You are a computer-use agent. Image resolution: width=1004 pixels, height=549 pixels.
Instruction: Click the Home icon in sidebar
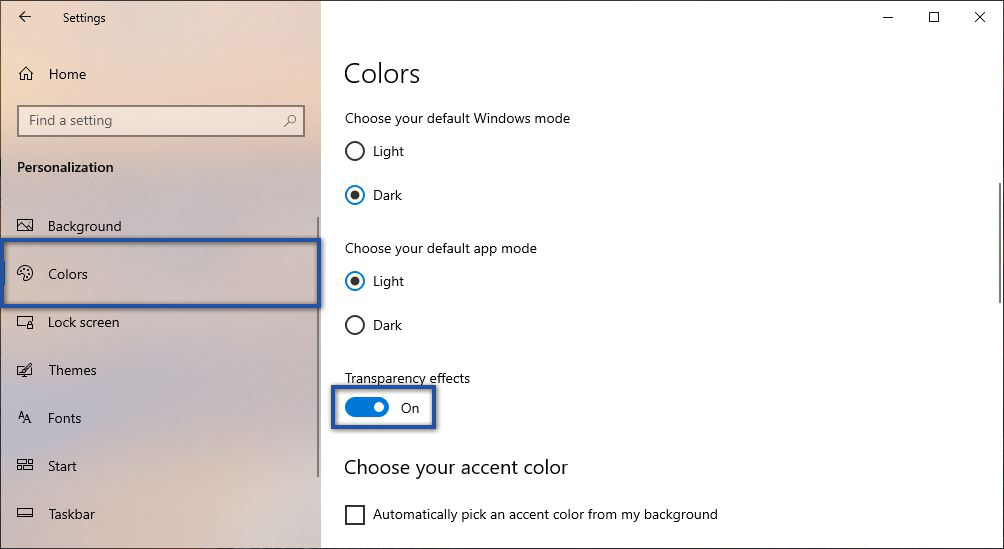point(26,74)
